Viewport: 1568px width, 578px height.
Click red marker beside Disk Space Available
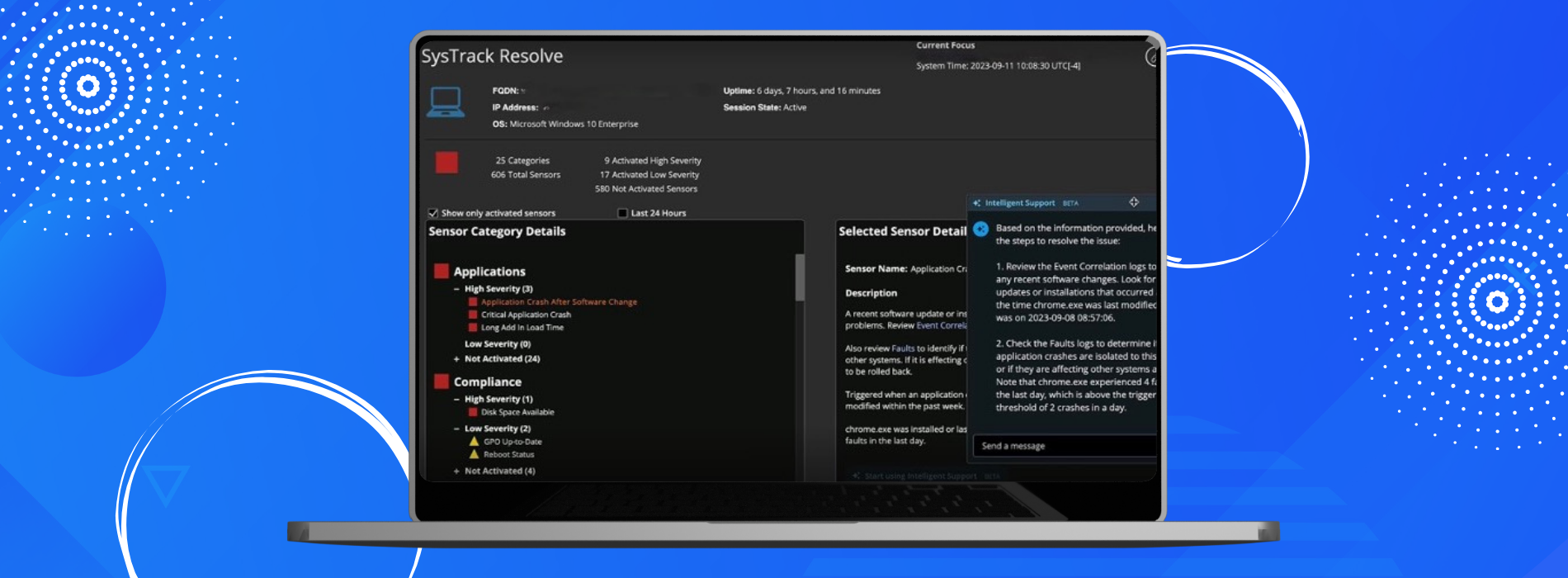click(x=474, y=412)
